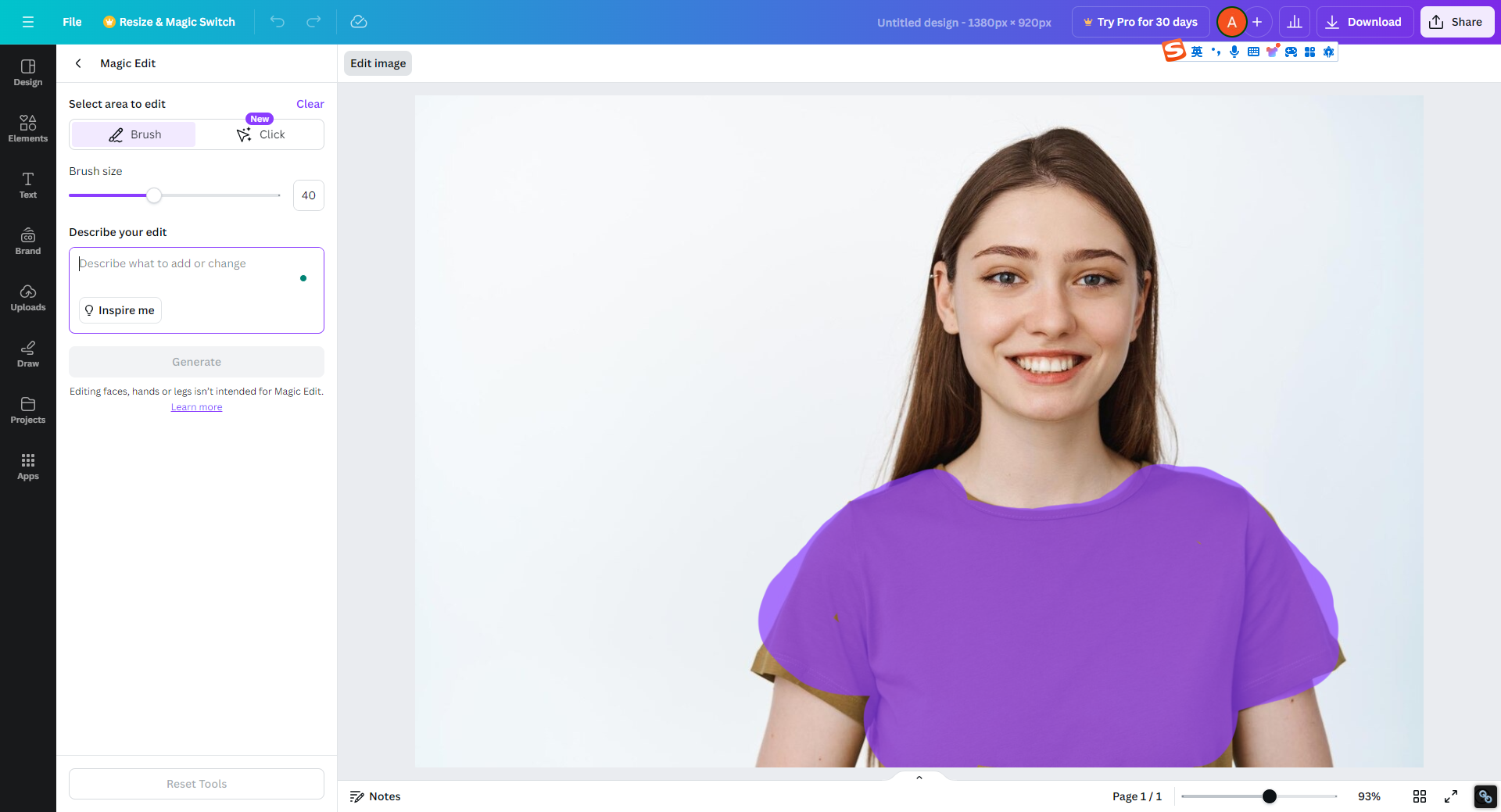Open the Projects panel

tap(28, 410)
